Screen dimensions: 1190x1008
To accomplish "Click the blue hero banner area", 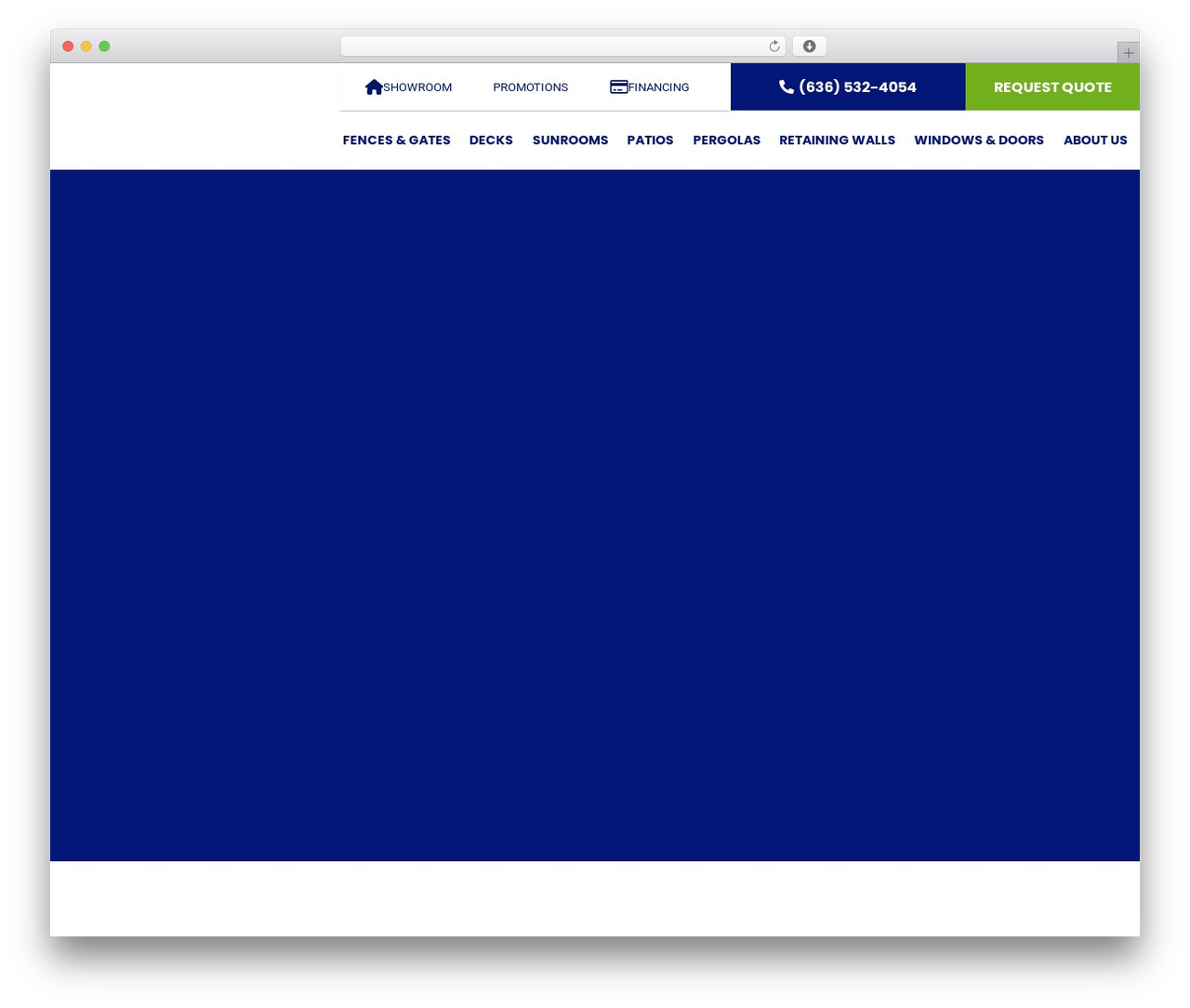I will coord(595,515).
